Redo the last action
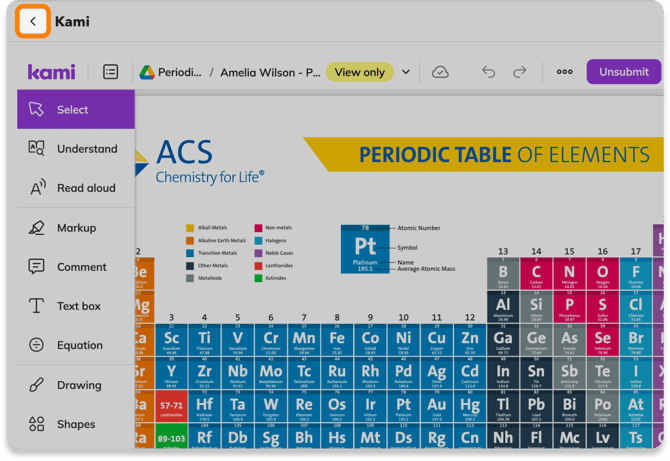670x461 pixels. [520, 72]
